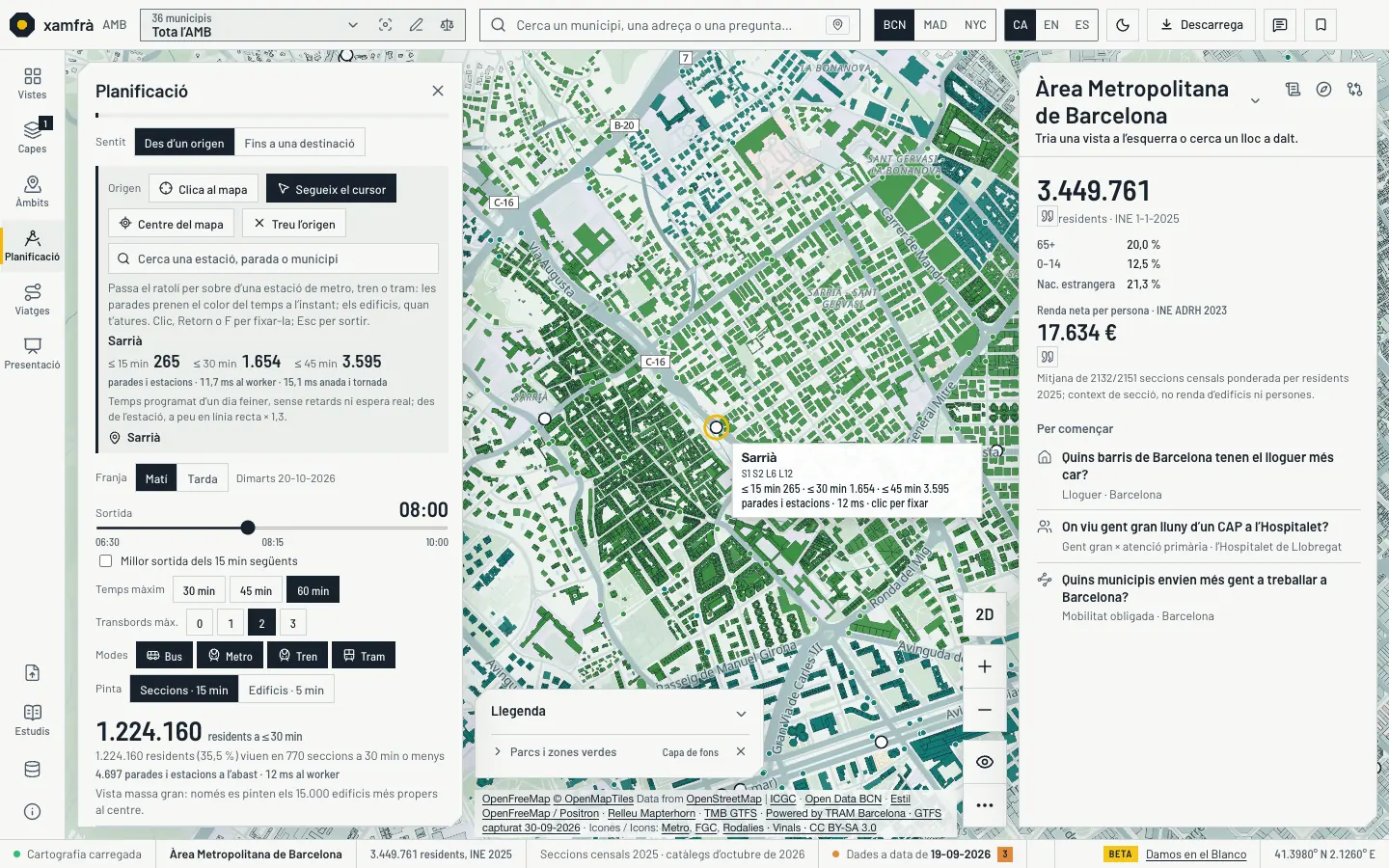Select the Tarda time slot tab
Screen dimensions: 1389x868
click(203, 478)
